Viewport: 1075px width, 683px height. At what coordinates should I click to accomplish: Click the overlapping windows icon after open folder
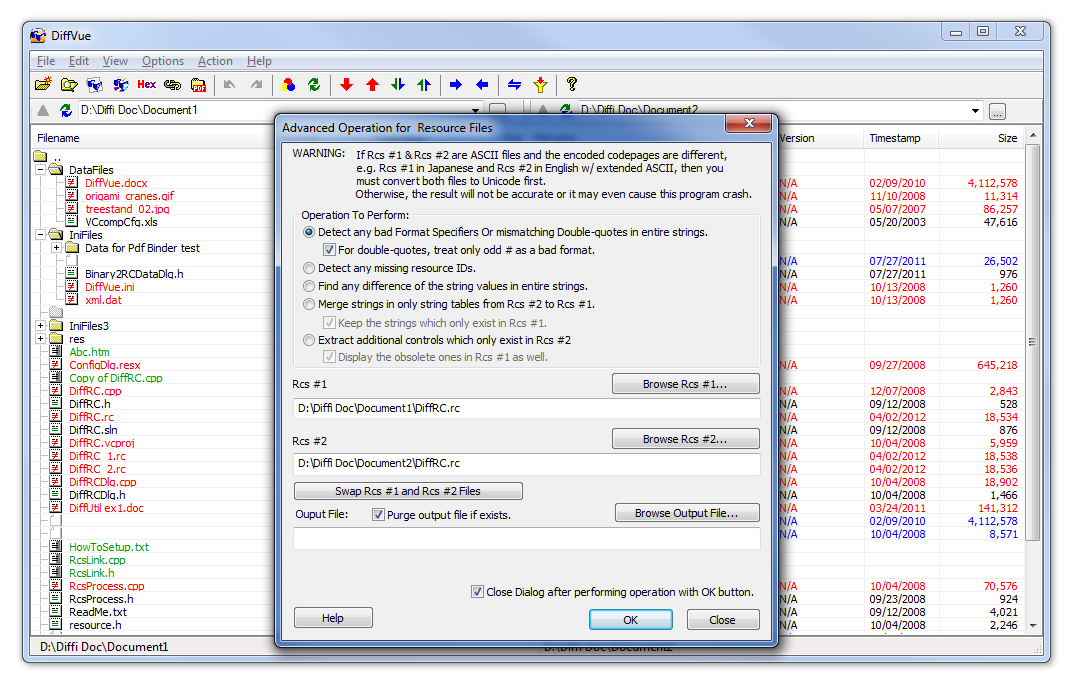point(95,84)
